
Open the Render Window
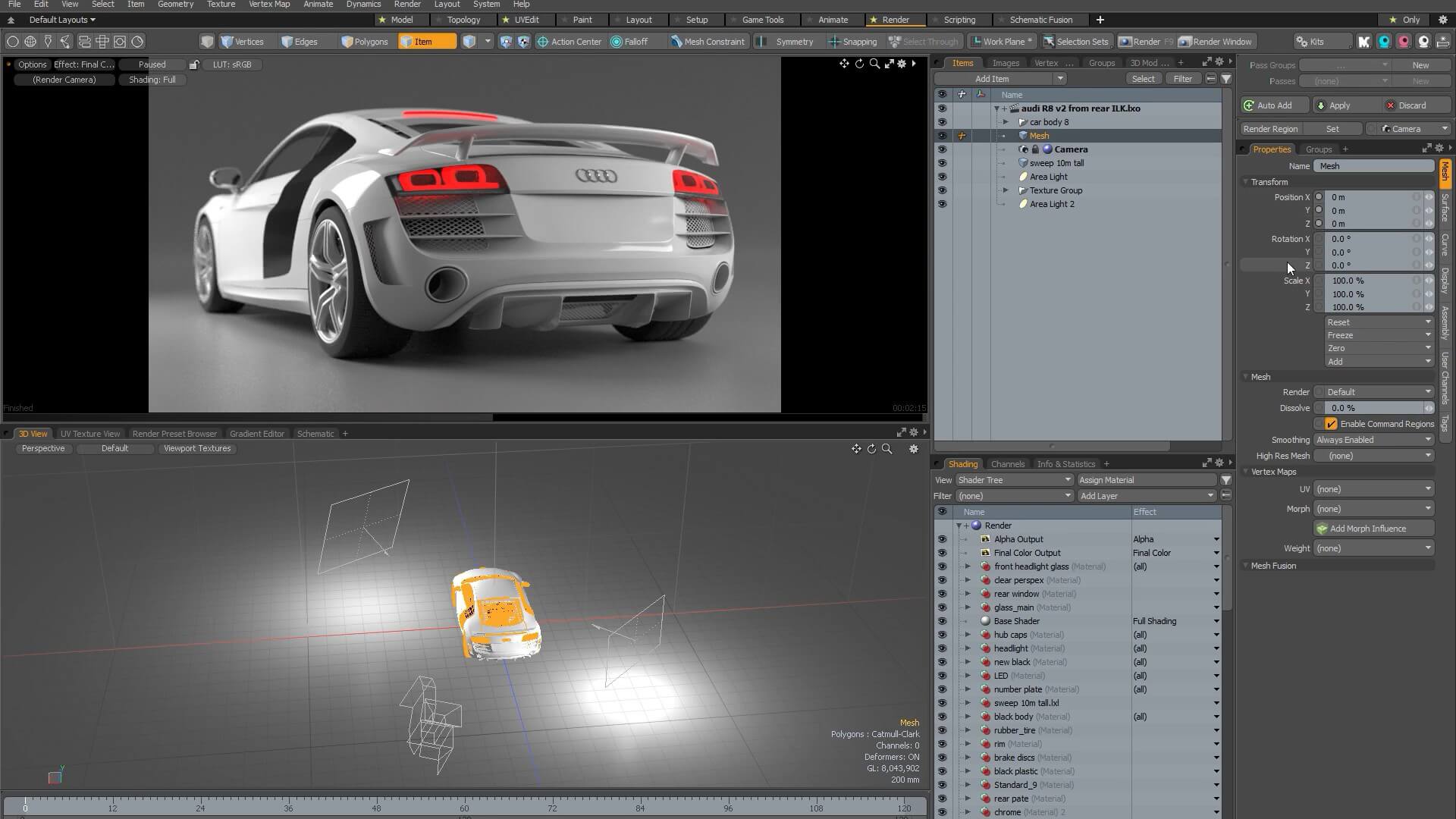(x=1216, y=42)
